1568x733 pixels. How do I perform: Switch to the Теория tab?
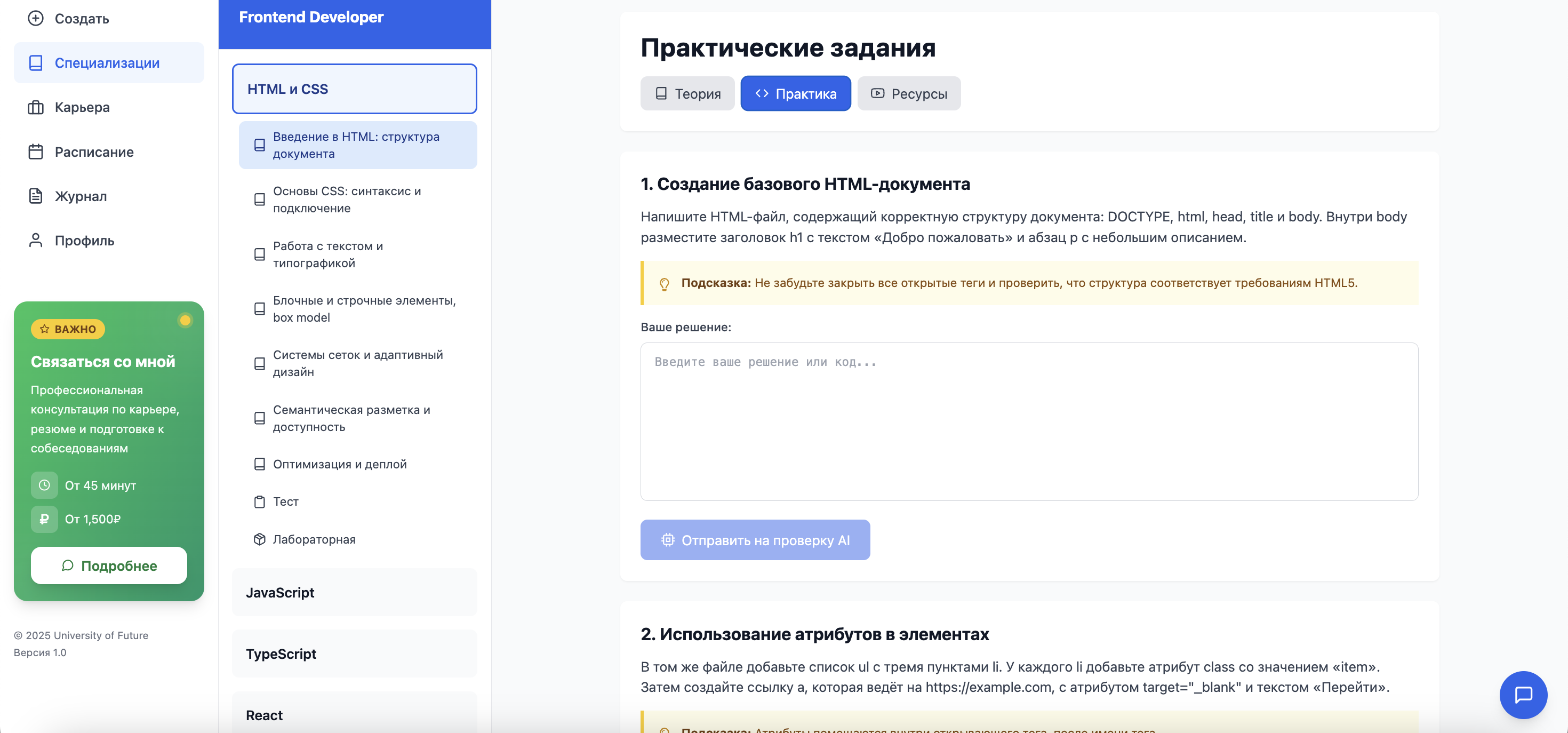[x=687, y=93]
